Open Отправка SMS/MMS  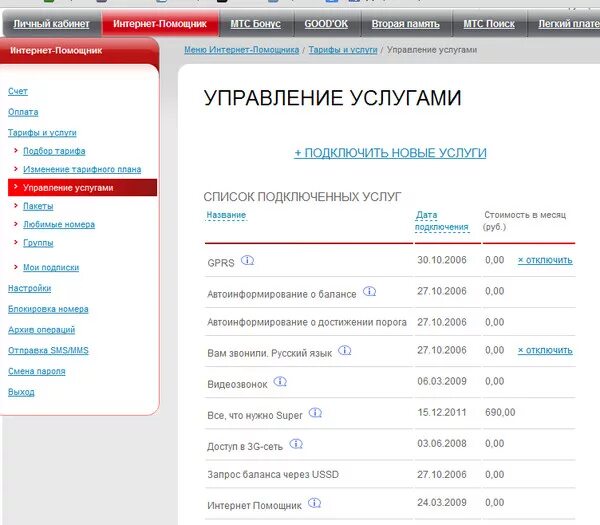pyautogui.click(x=48, y=350)
